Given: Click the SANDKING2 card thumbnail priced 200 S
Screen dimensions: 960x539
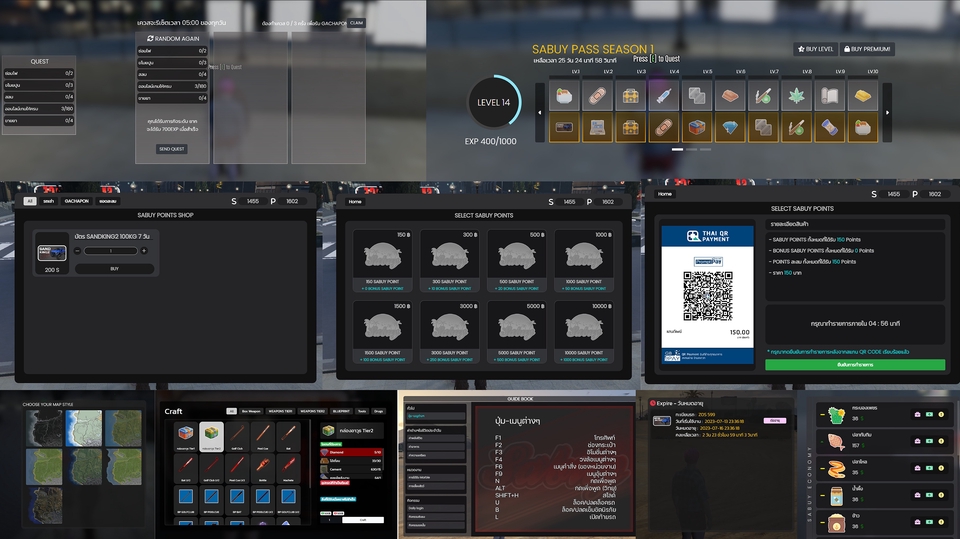Looking at the screenshot, I should point(51,254).
